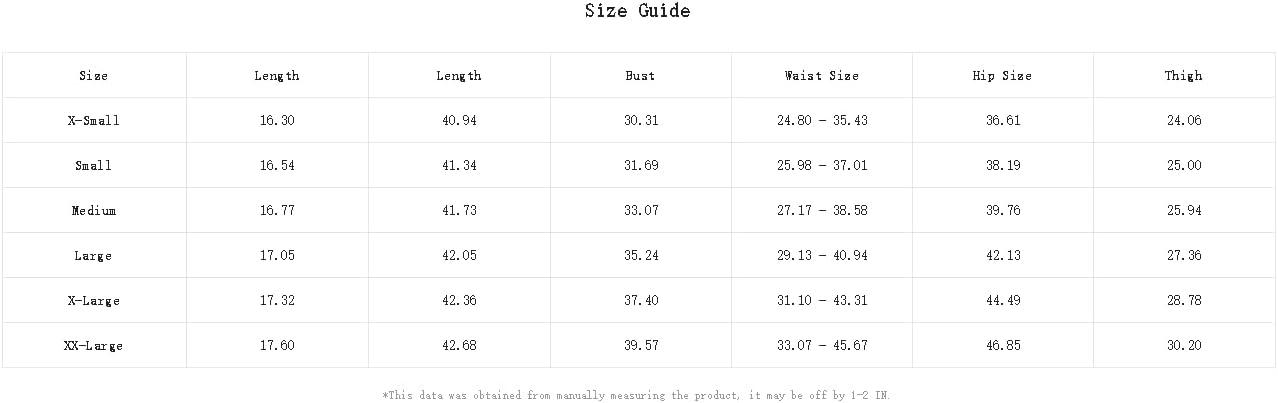Select the Hip Size column header
The height and width of the screenshot is (403, 1278).
pos(1002,76)
